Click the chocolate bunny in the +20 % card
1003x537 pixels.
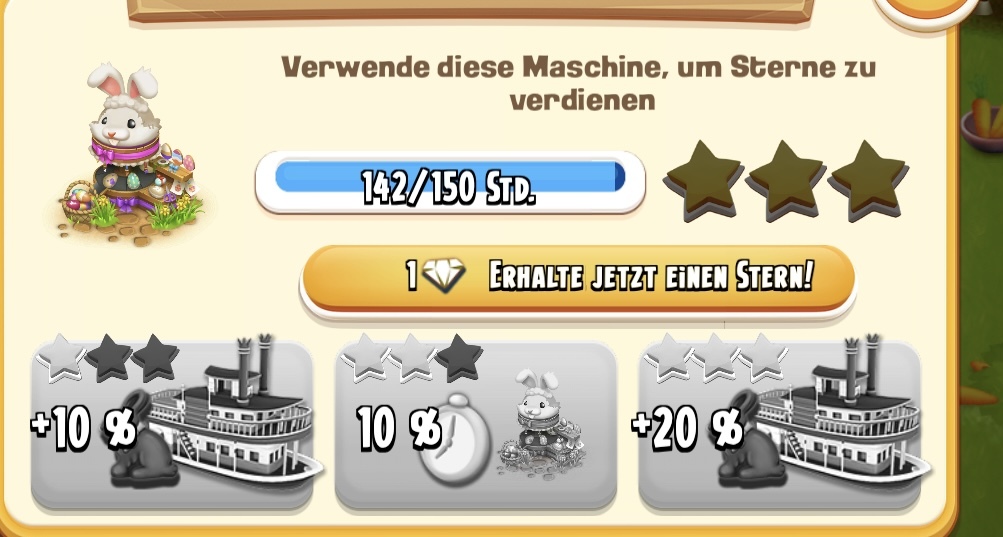750,440
